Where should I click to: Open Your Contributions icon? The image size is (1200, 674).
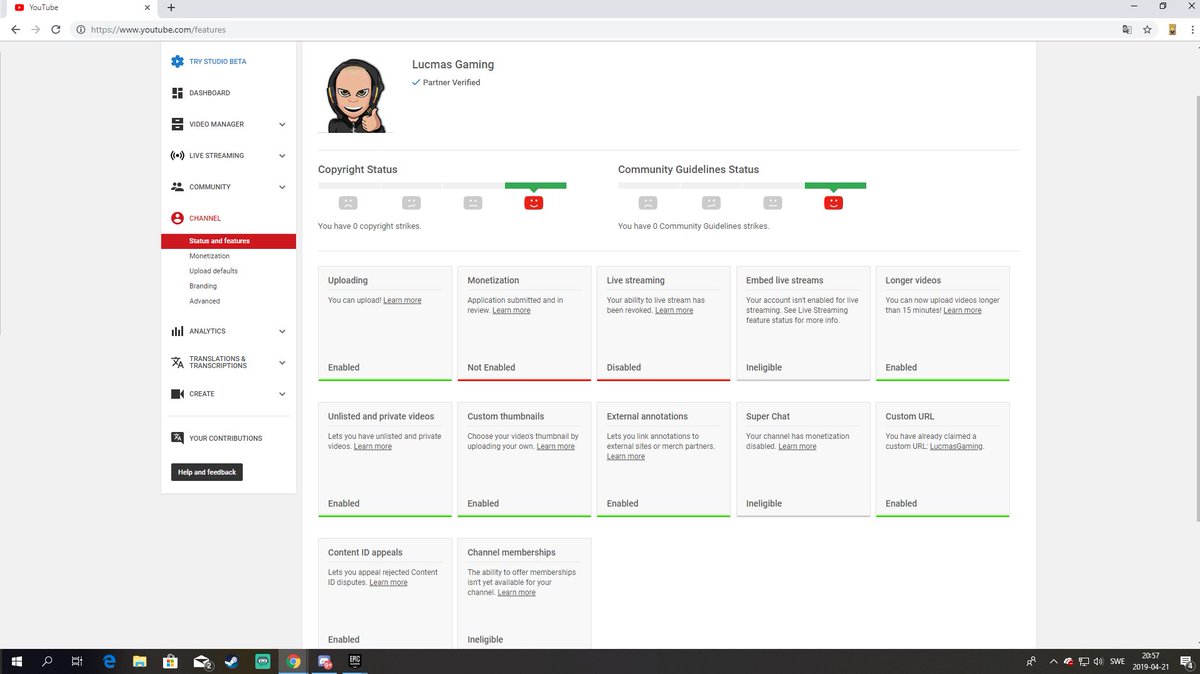coord(177,438)
